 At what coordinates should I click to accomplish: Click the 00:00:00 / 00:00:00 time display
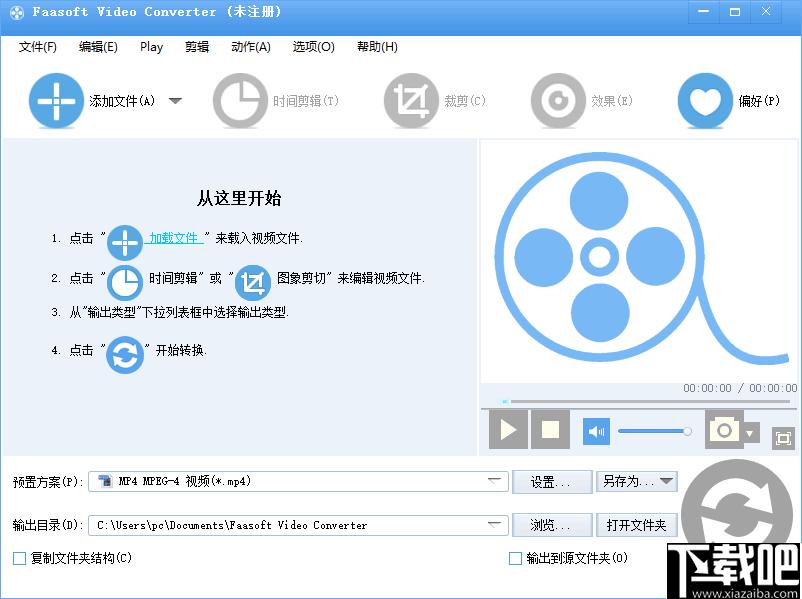pyautogui.click(x=740, y=388)
